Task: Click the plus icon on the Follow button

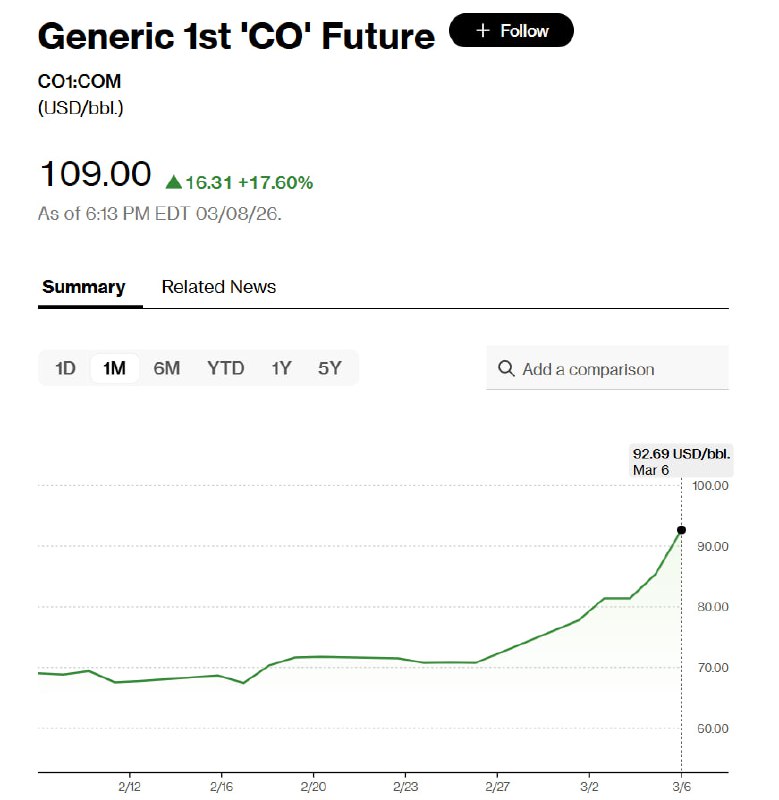Action: pos(483,31)
